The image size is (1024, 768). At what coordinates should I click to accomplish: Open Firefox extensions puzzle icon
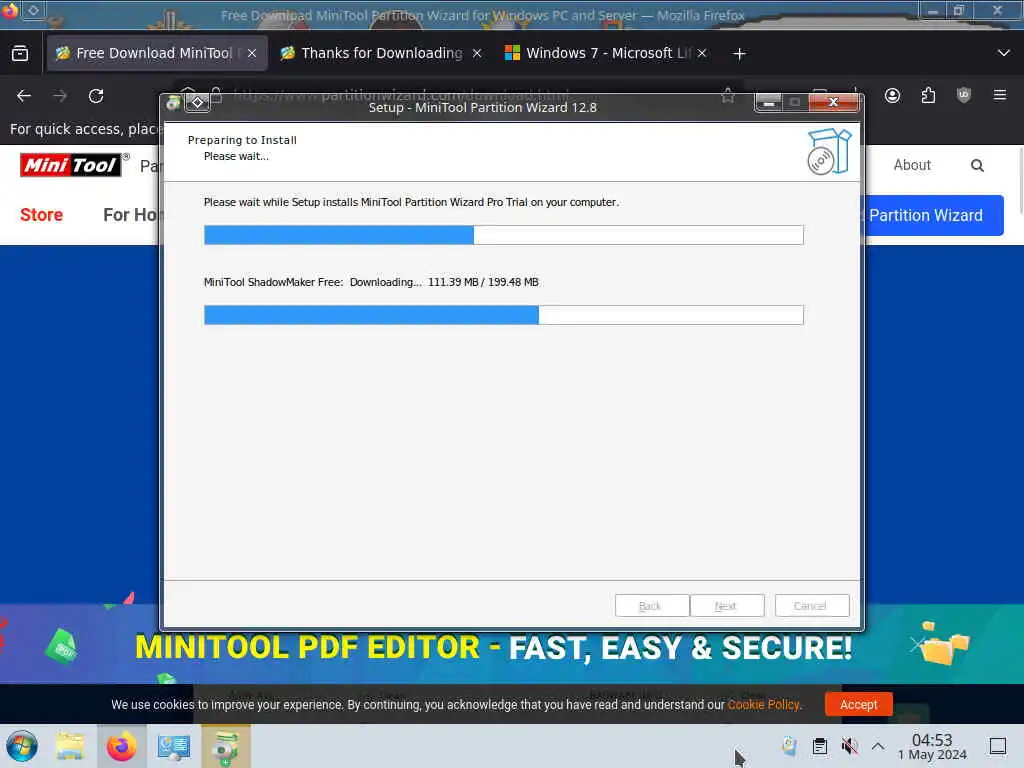tap(928, 96)
